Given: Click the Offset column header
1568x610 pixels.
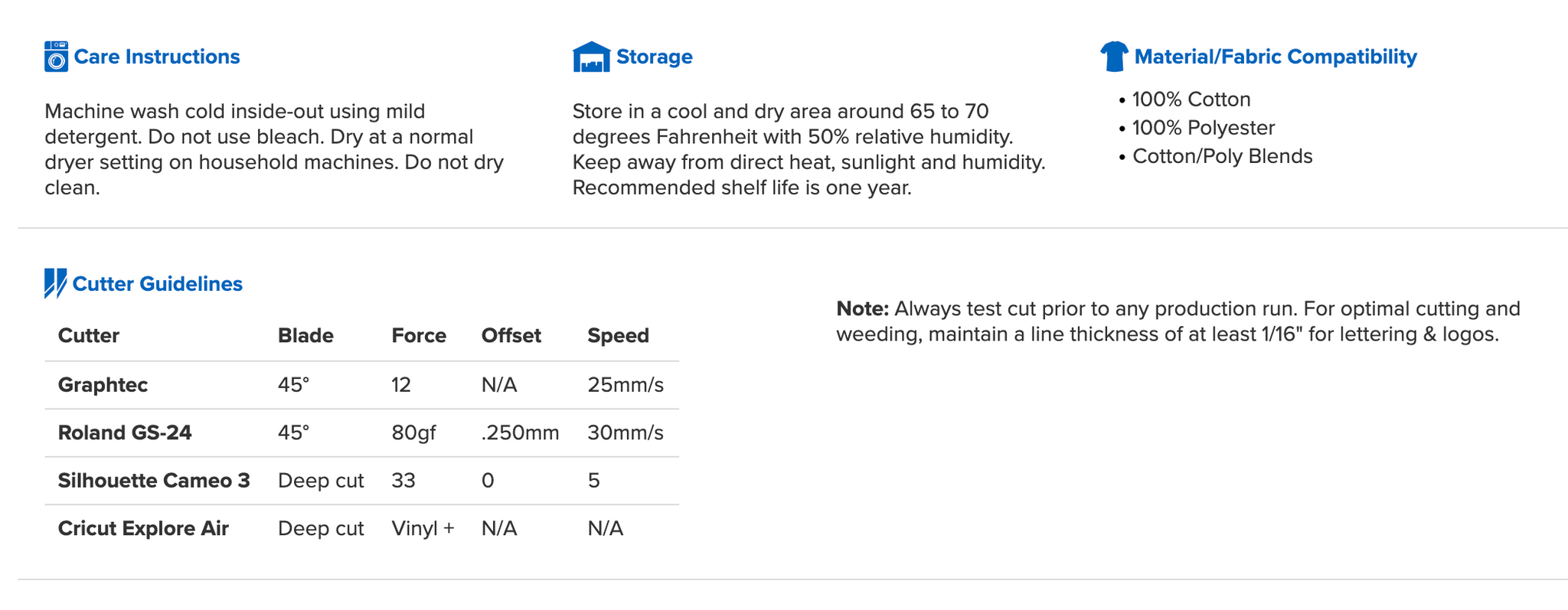Looking at the screenshot, I should pos(511,336).
